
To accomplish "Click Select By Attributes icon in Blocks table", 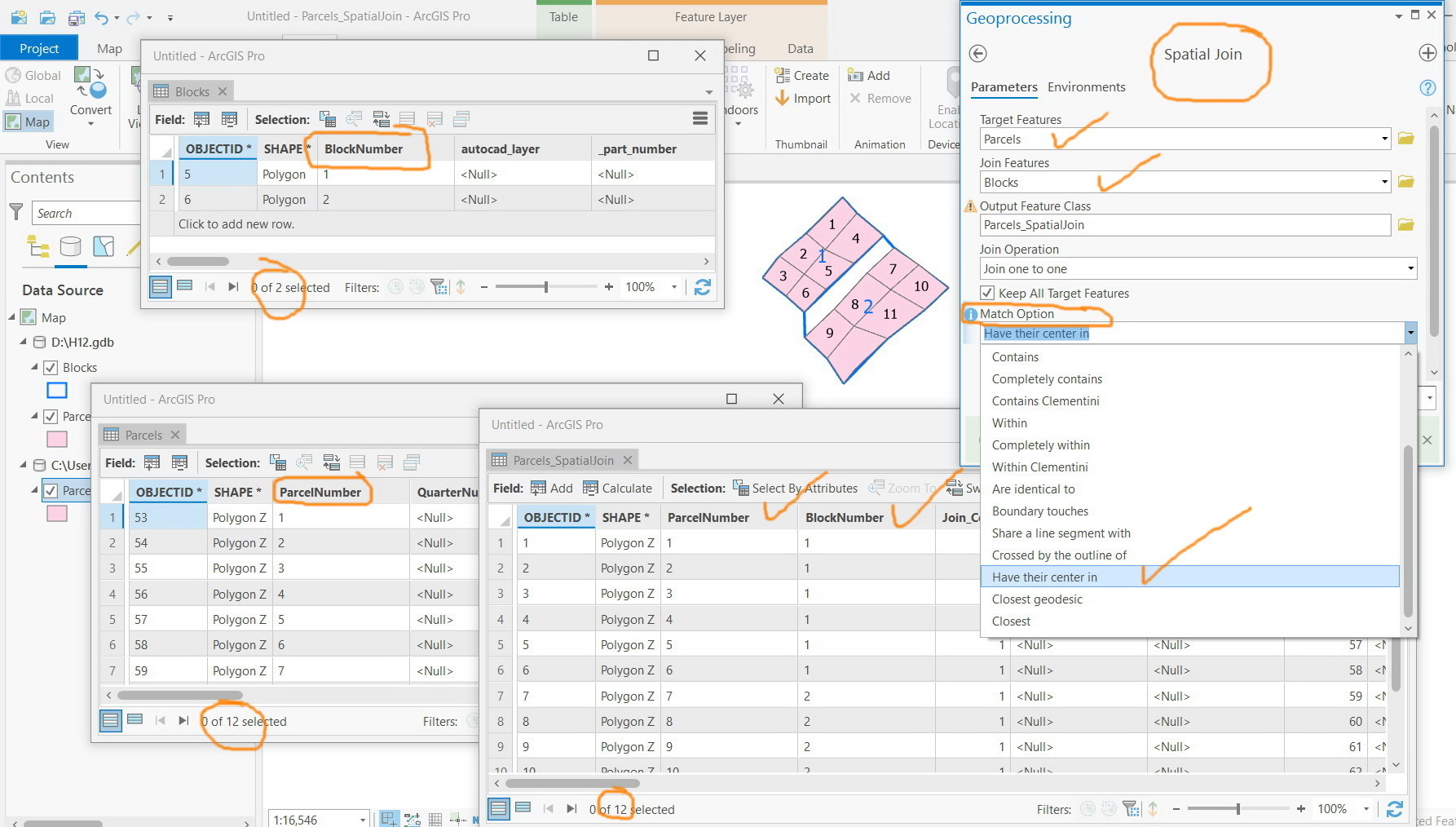I will coord(328,119).
